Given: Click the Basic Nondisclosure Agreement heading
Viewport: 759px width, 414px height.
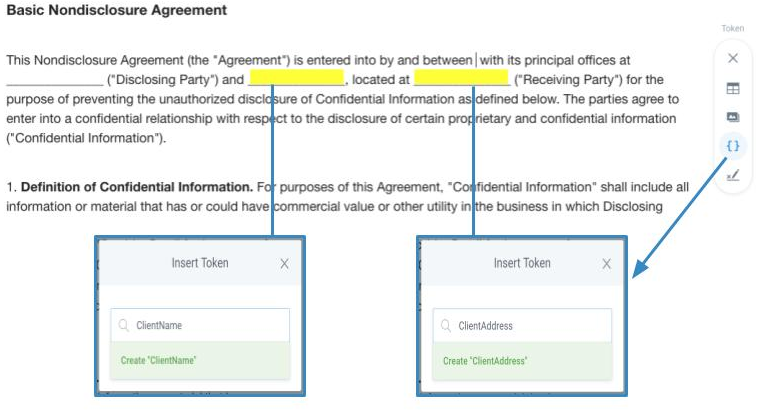Looking at the screenshot, I should point(117,10).
